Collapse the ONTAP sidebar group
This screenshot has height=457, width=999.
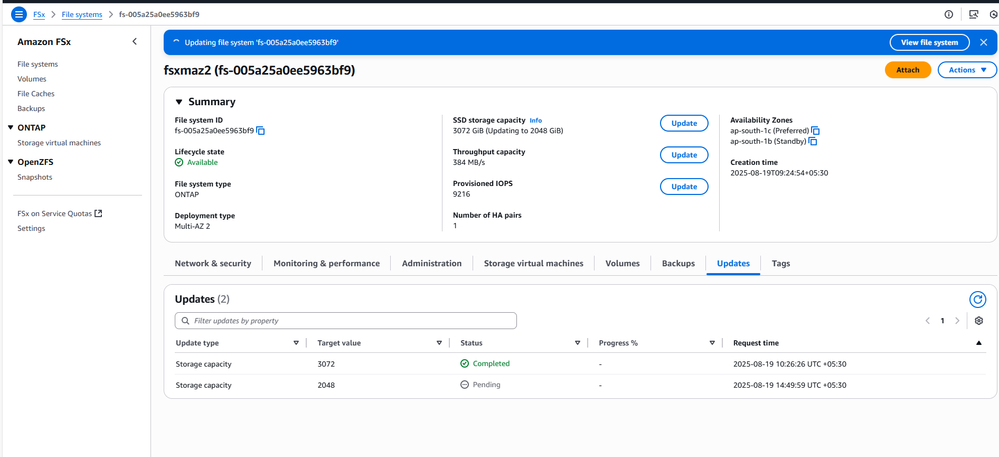11,128
